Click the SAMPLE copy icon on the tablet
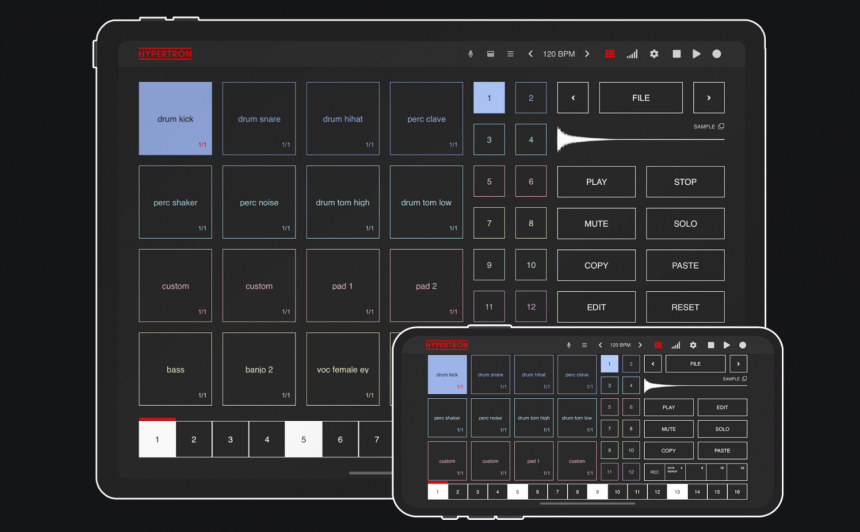 (x=721, y=126)
